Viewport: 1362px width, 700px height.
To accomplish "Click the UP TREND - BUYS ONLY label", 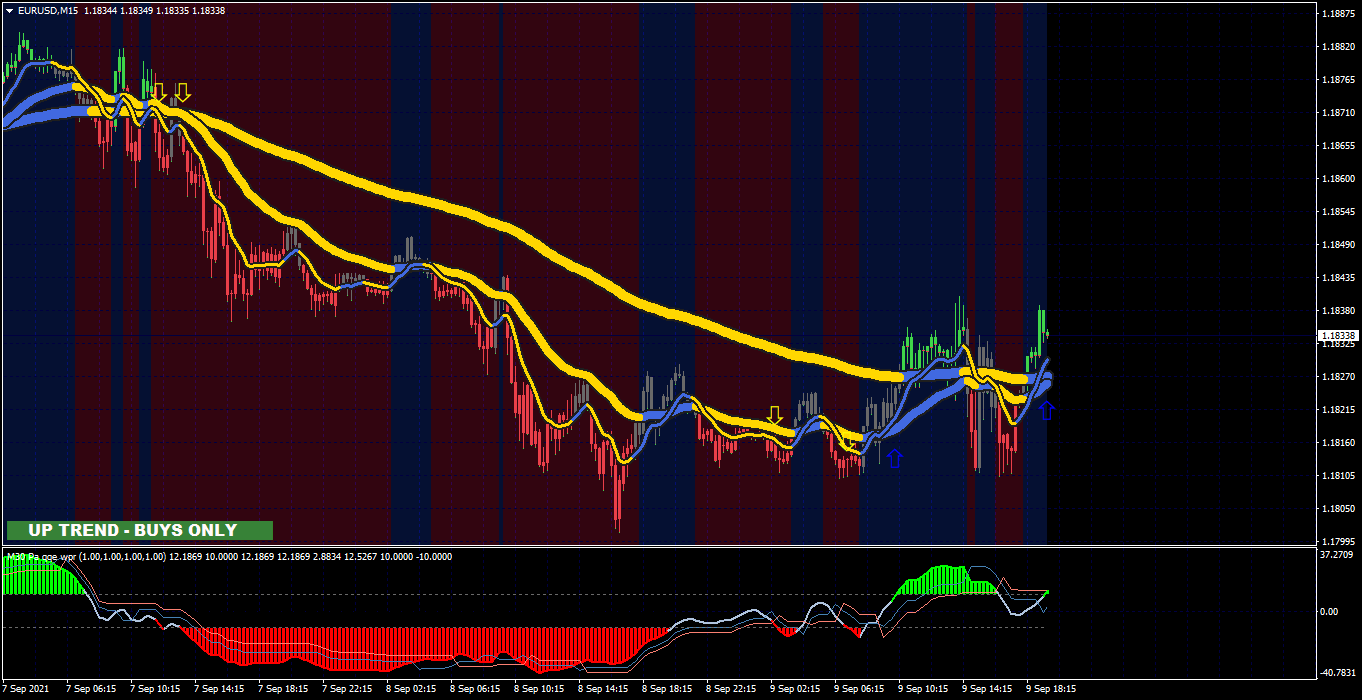I will (x=139, y=530).
